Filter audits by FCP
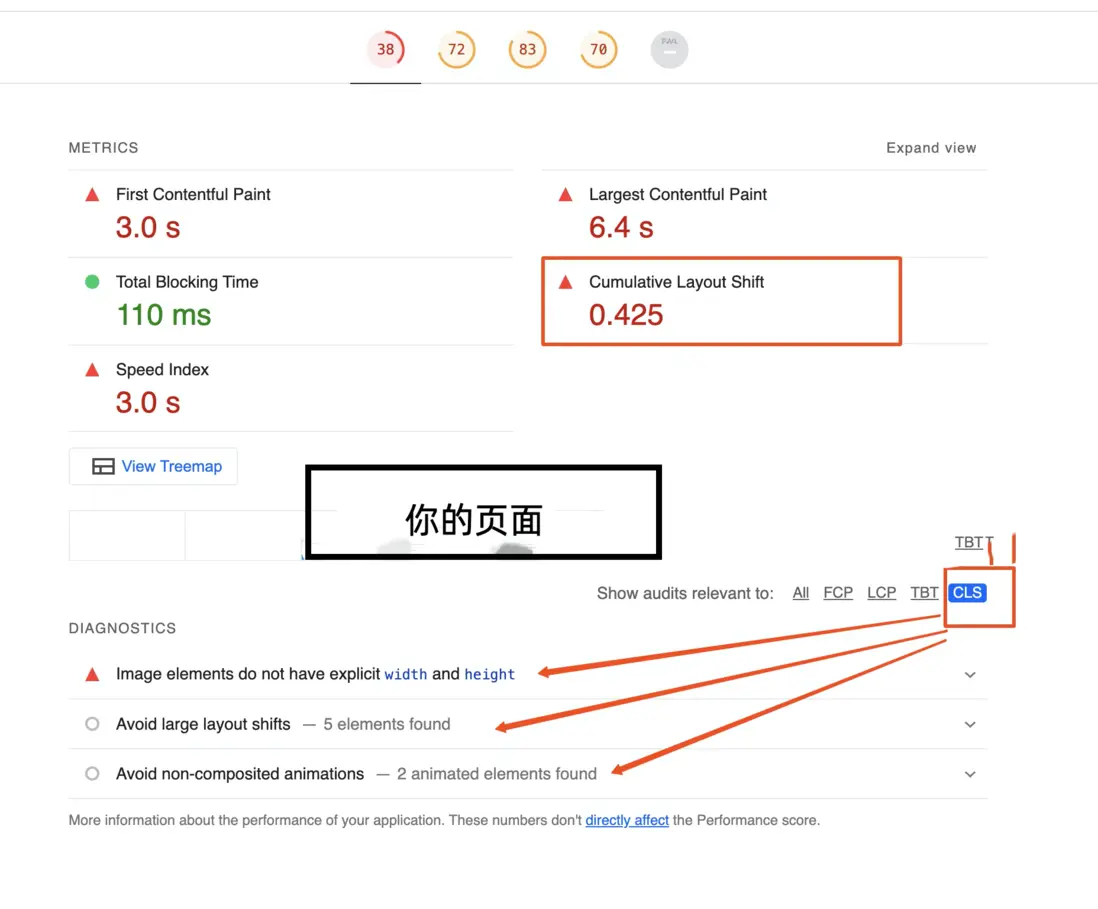This screenshot has height=909, width=1098. [838, 593]
